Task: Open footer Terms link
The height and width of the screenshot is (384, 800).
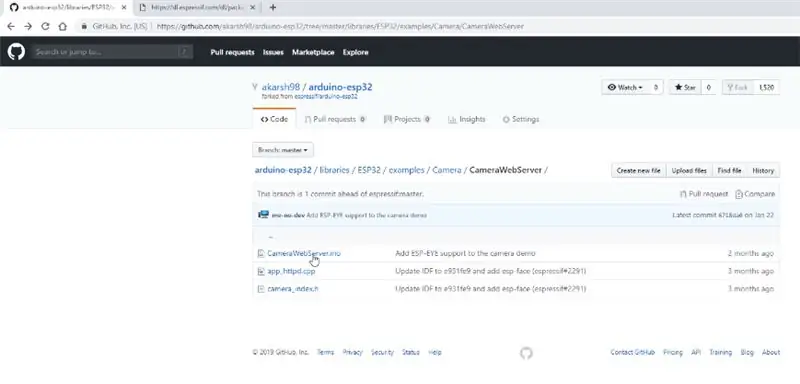Action: (326, 352)
